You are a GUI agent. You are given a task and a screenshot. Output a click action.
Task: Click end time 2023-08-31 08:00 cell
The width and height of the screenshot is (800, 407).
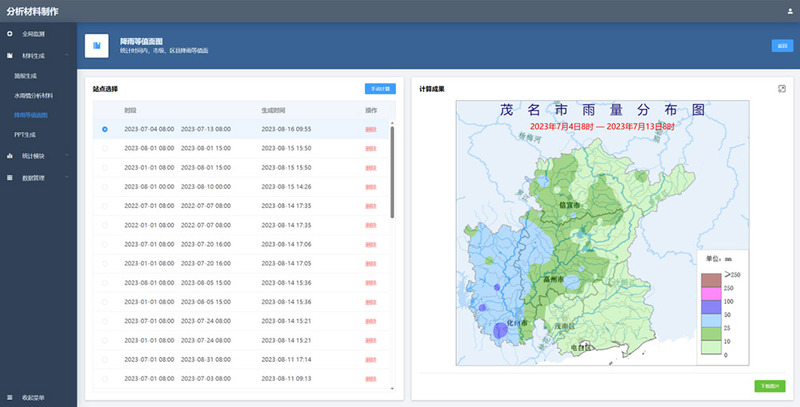pyautogui.click(x=206, y=360)
